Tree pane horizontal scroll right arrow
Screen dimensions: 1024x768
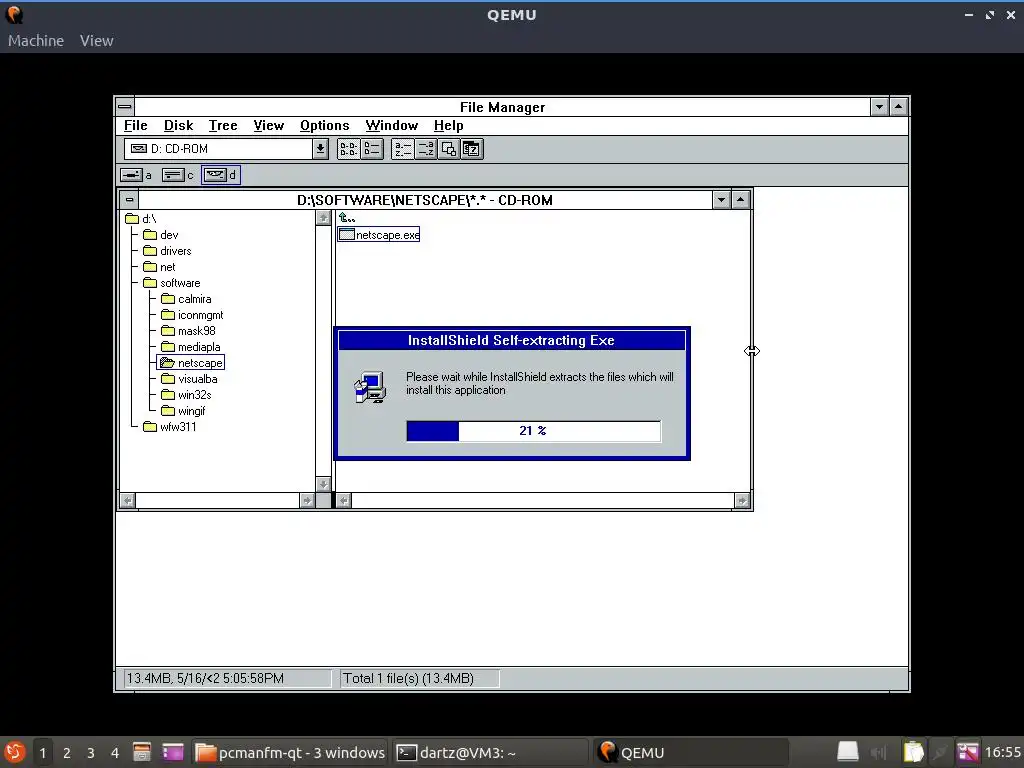point(307,501)
